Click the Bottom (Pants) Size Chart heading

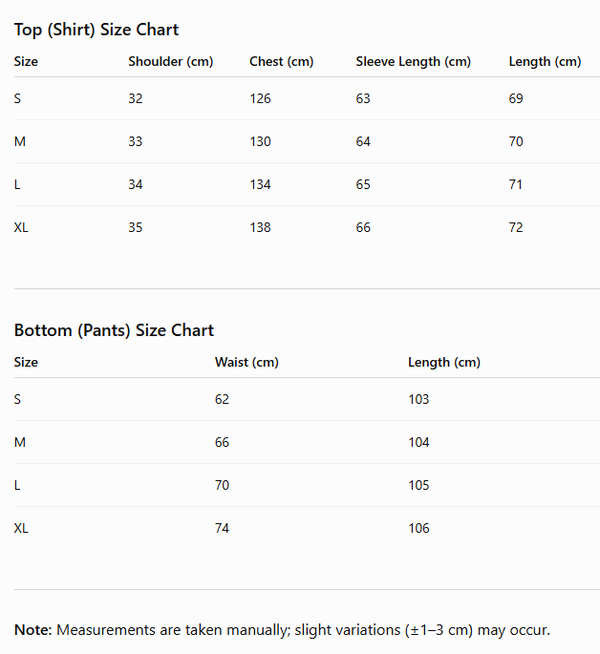[x=114, y=330]
